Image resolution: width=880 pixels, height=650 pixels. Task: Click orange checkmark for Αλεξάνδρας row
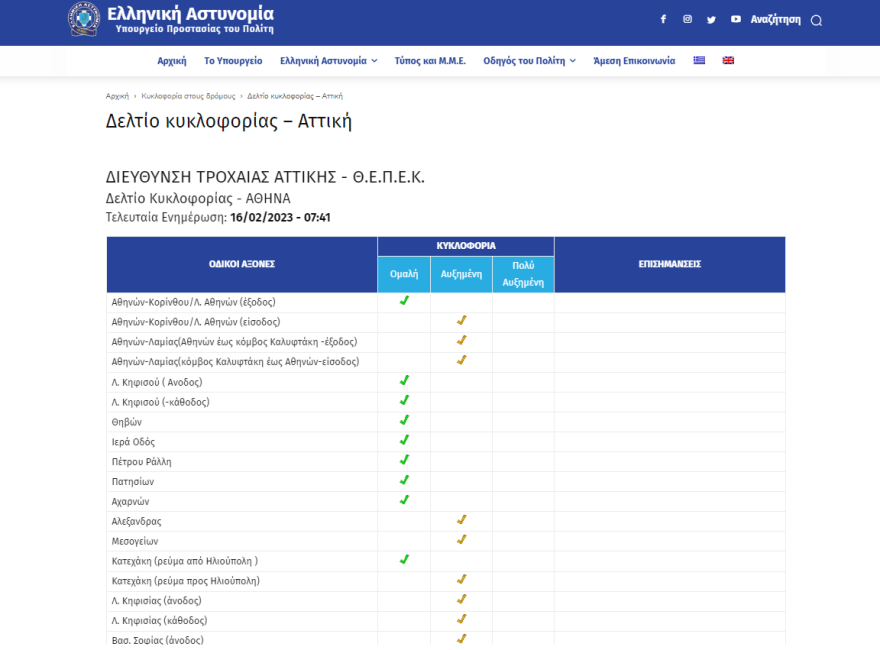(x=461, y=520)
